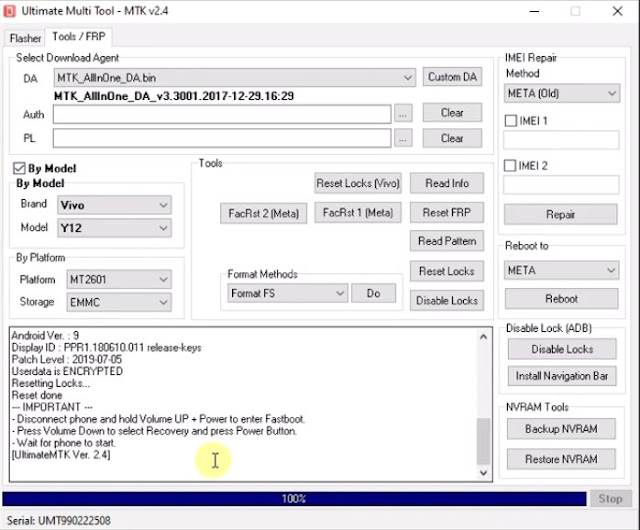Viewport: 640px width, 530px height.
Task: Open the DA file dropdown
Action: [x=235, y=78]
